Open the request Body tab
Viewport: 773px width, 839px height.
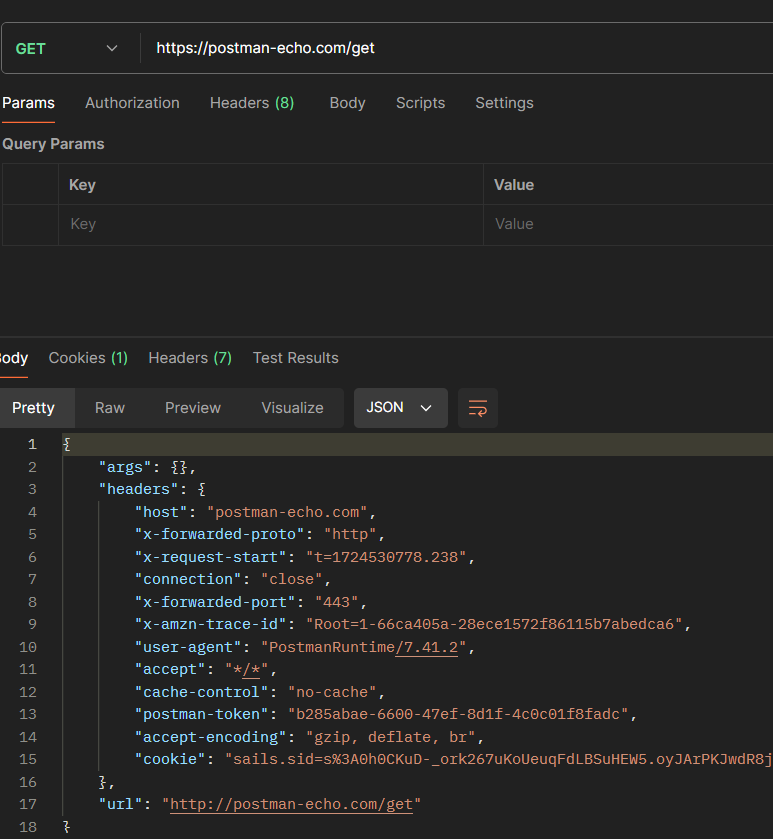pos(347,103)
